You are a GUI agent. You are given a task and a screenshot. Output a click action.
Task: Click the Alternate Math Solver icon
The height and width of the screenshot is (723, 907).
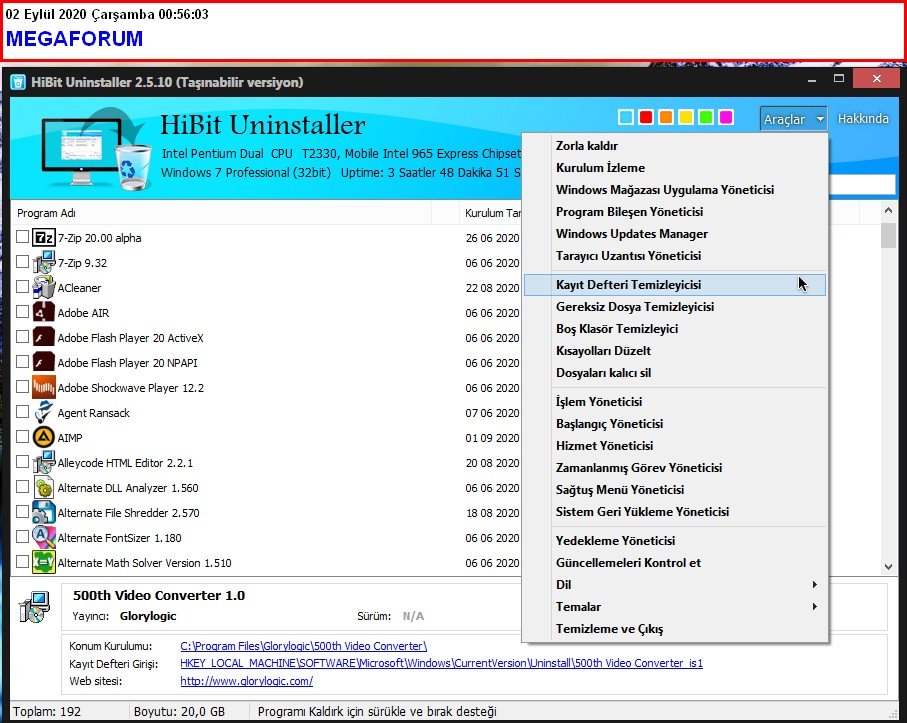click(x=43, y=563)
